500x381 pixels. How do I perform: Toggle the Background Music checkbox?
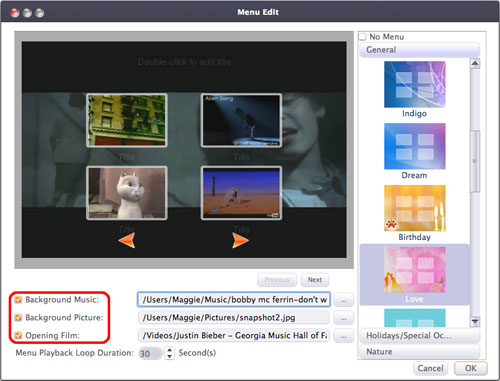pos(18,300)
